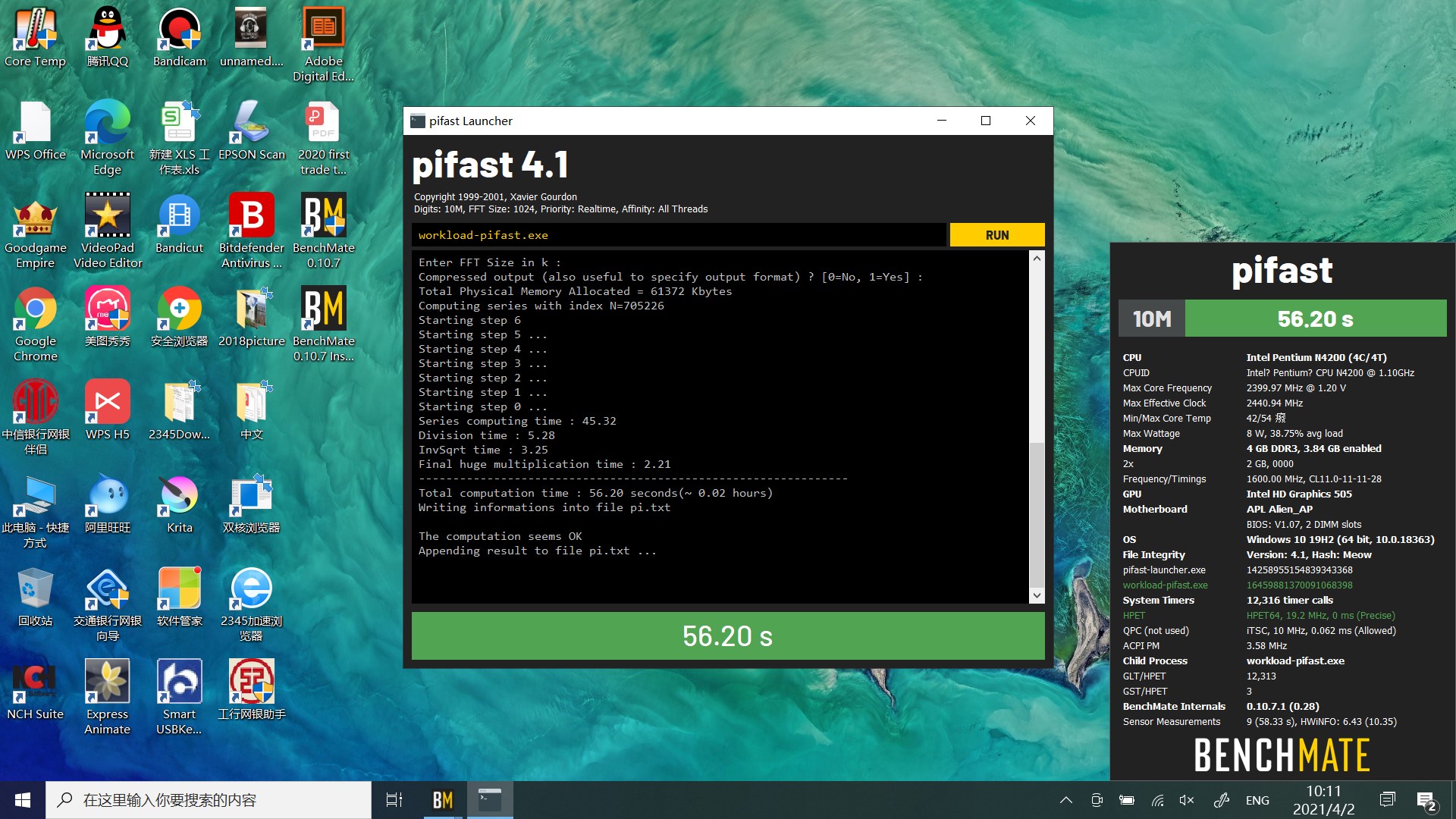Switch input language via ENG indicator

click(x=1257, y=800)
